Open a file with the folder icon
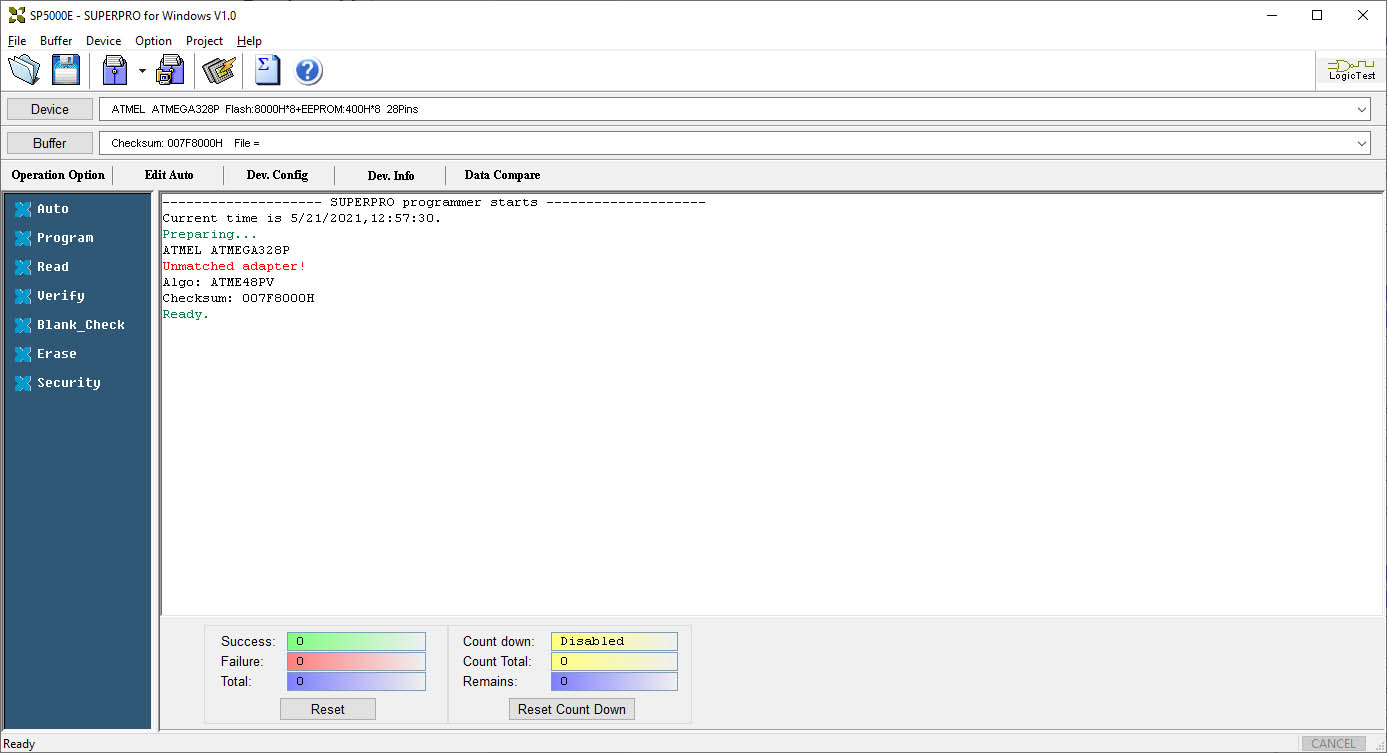The width and height of the screenshot is (1387, 753). [x=24, y=70]
